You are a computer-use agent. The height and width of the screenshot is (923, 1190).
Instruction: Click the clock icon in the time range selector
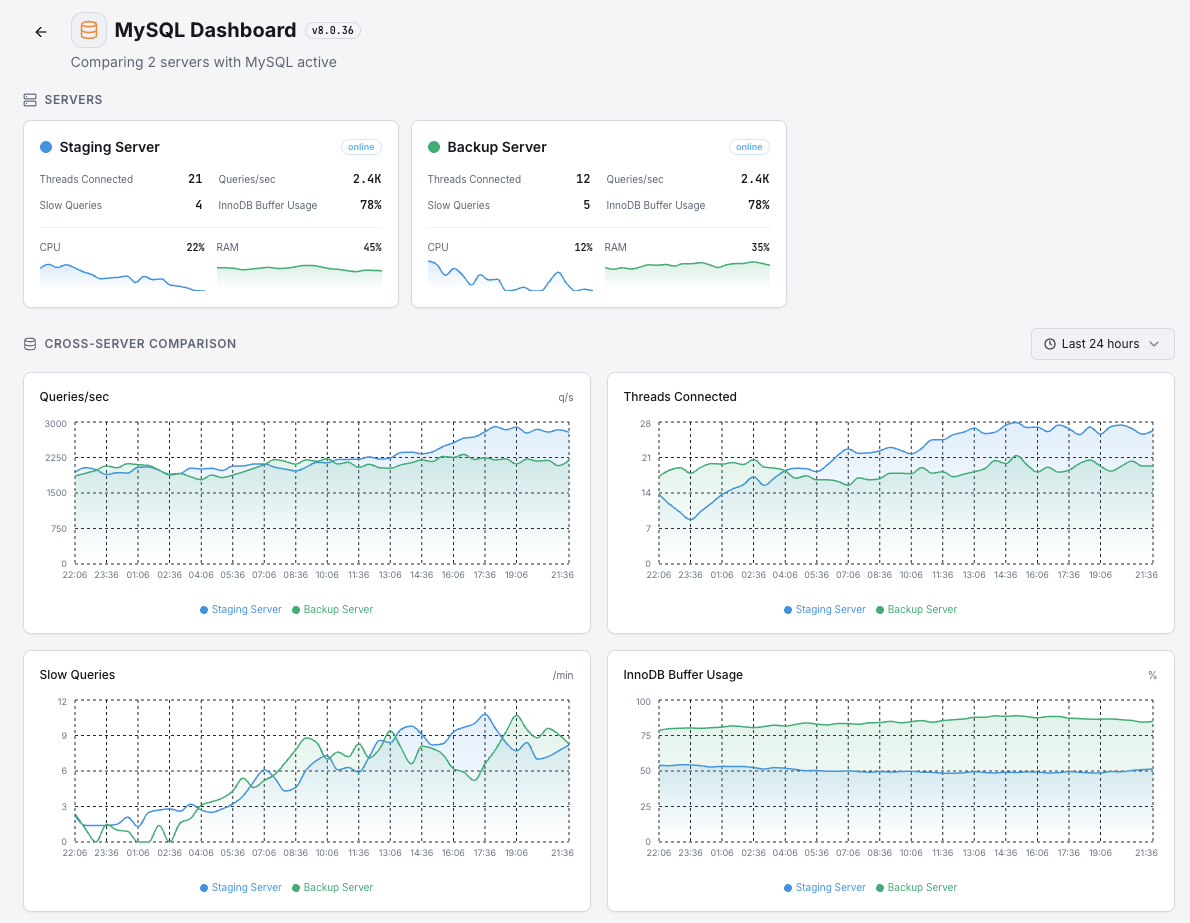[1051, 344]
